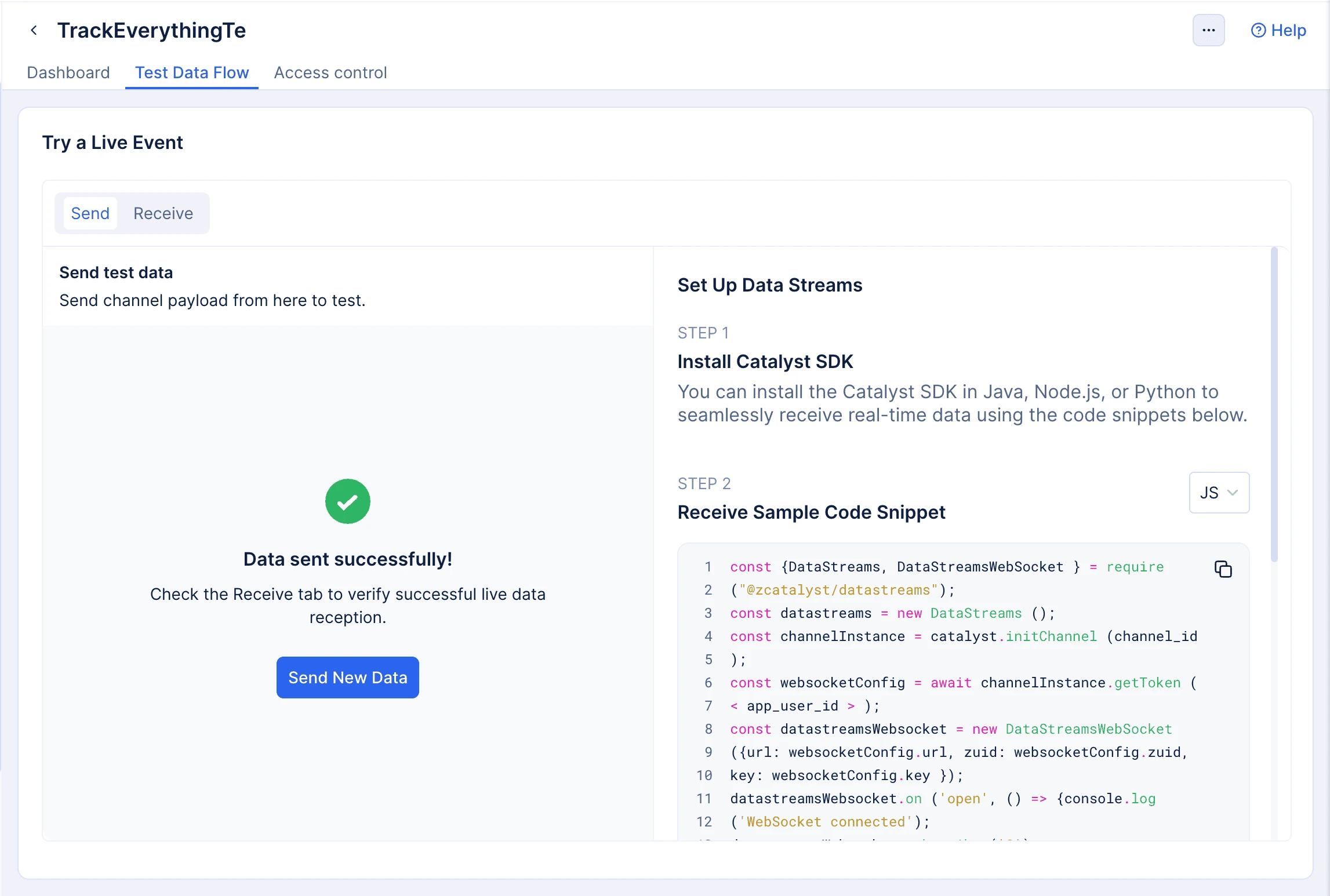Click 'Receive Sample Code Snippet' heading
This screenshot has height=896, width=1330.
pyautogui.click(x=812, y=512)
